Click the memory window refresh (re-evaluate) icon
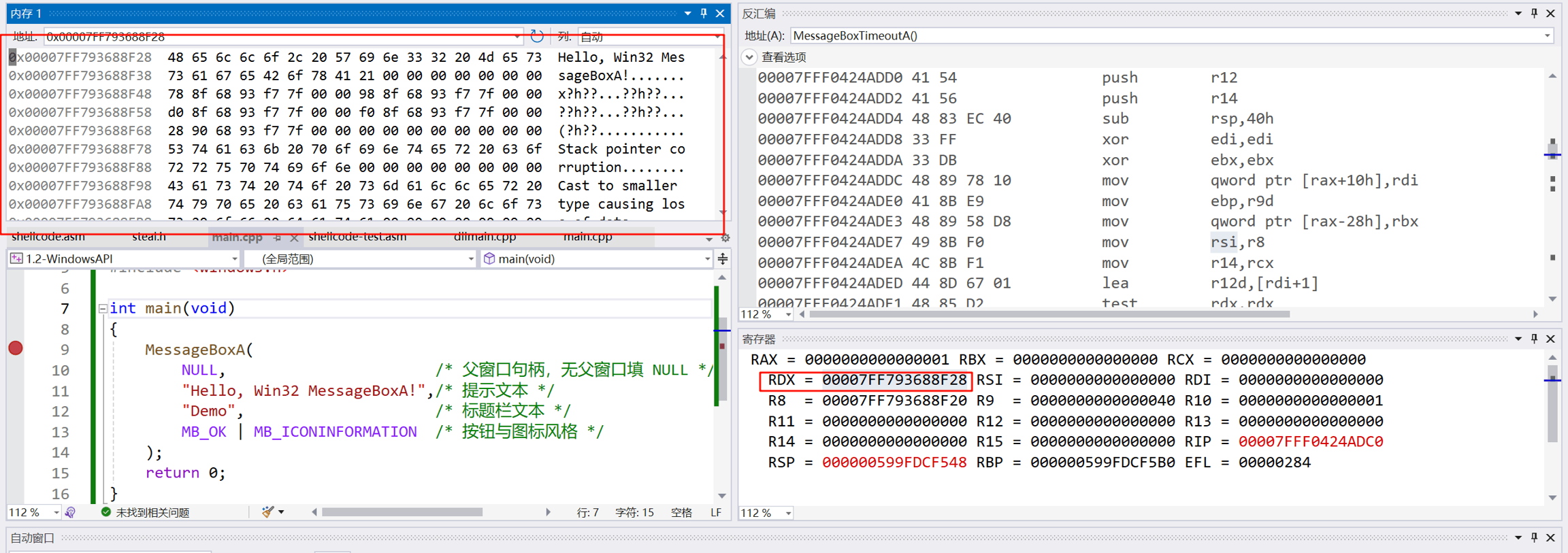This screenshot has width=1568, height=553. (536, 36)
